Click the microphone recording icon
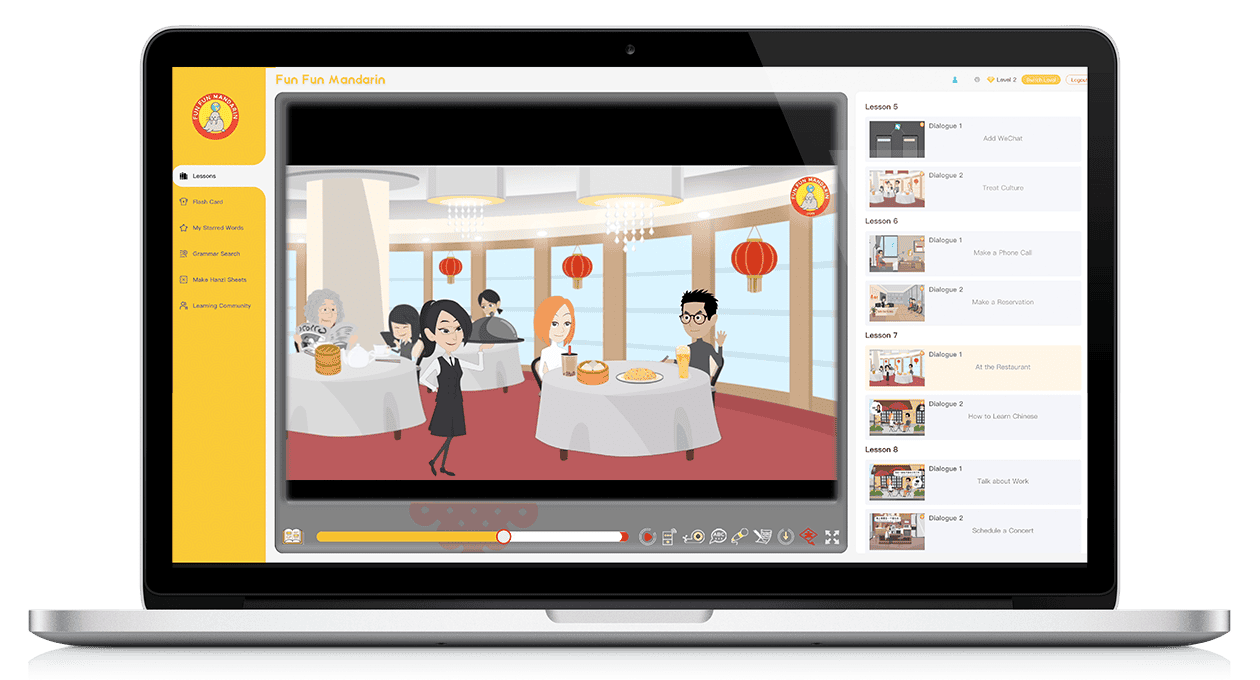Image resolution: width=1260 pixels, height=680 pixels. pyautogui.click(x=740, y=537)
